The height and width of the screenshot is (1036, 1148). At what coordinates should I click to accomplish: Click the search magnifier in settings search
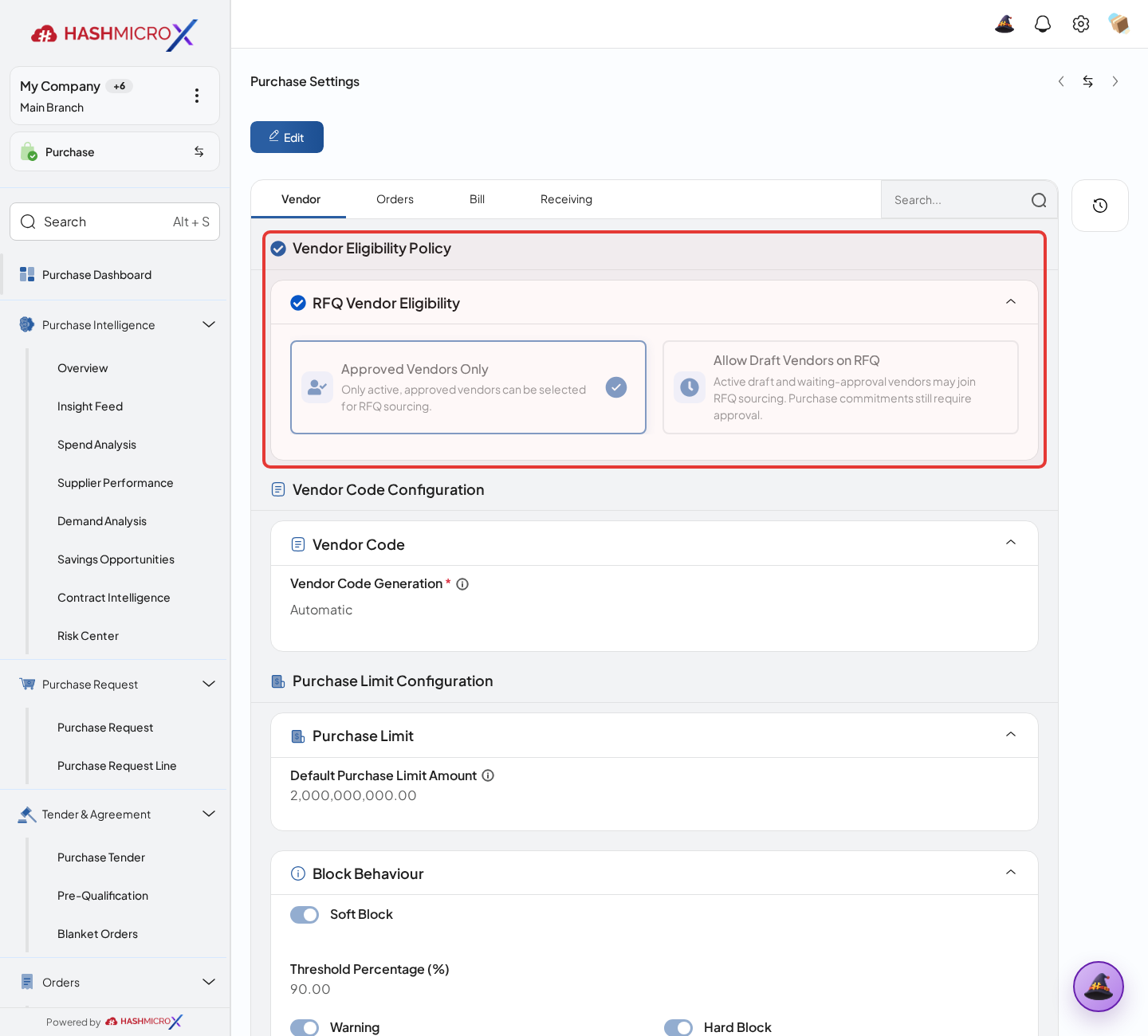click(x=1039, y=200)
